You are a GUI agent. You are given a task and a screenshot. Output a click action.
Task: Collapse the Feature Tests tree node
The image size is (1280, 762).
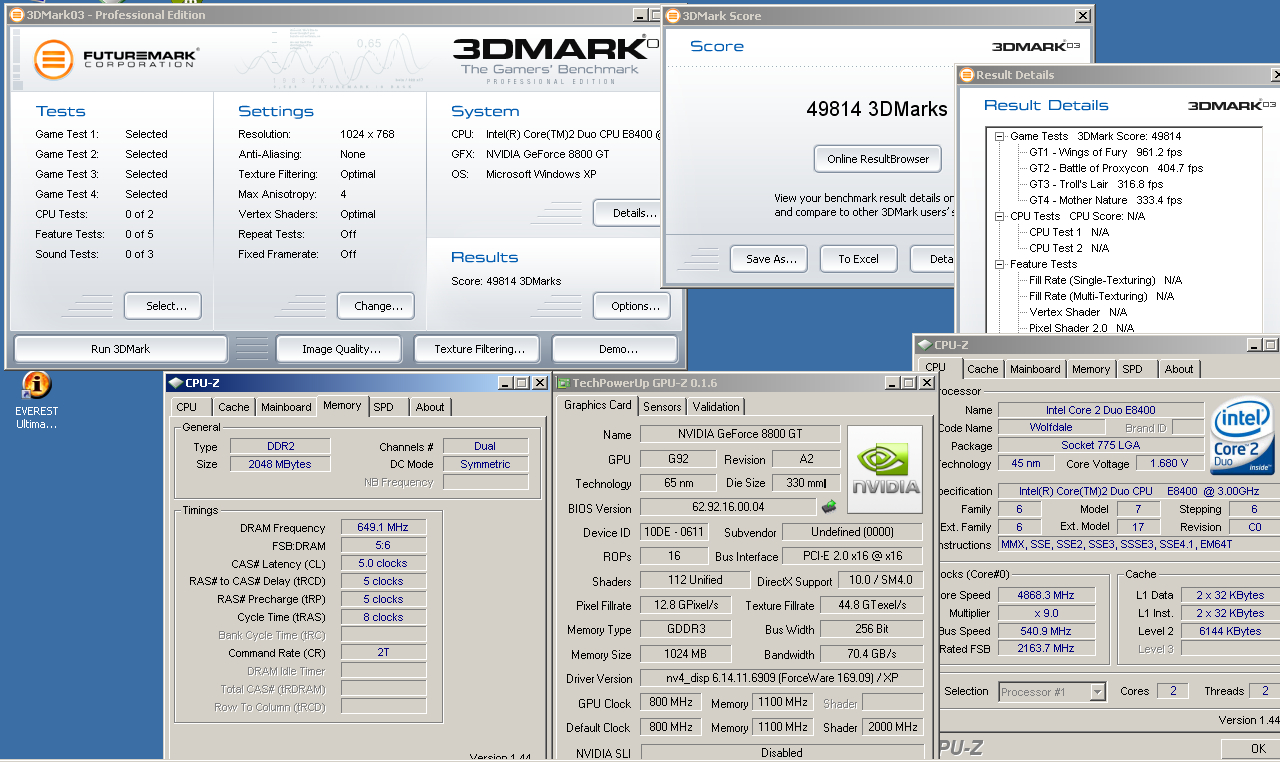click(1000, 264)
